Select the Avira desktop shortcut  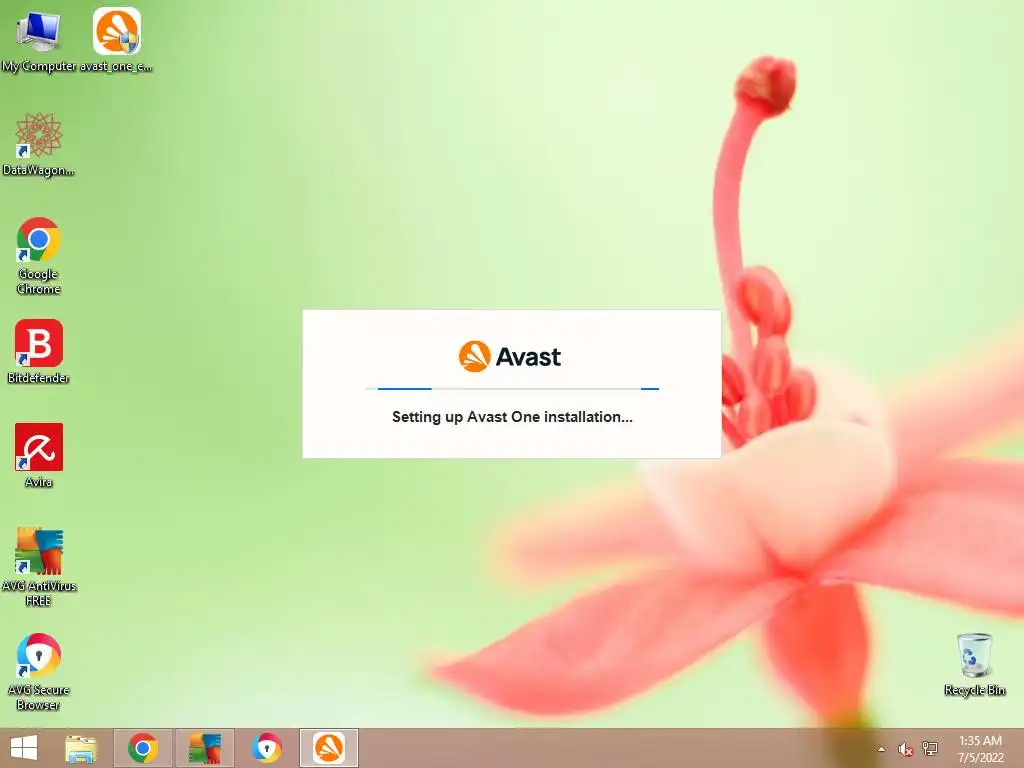(x=39, y=455)
